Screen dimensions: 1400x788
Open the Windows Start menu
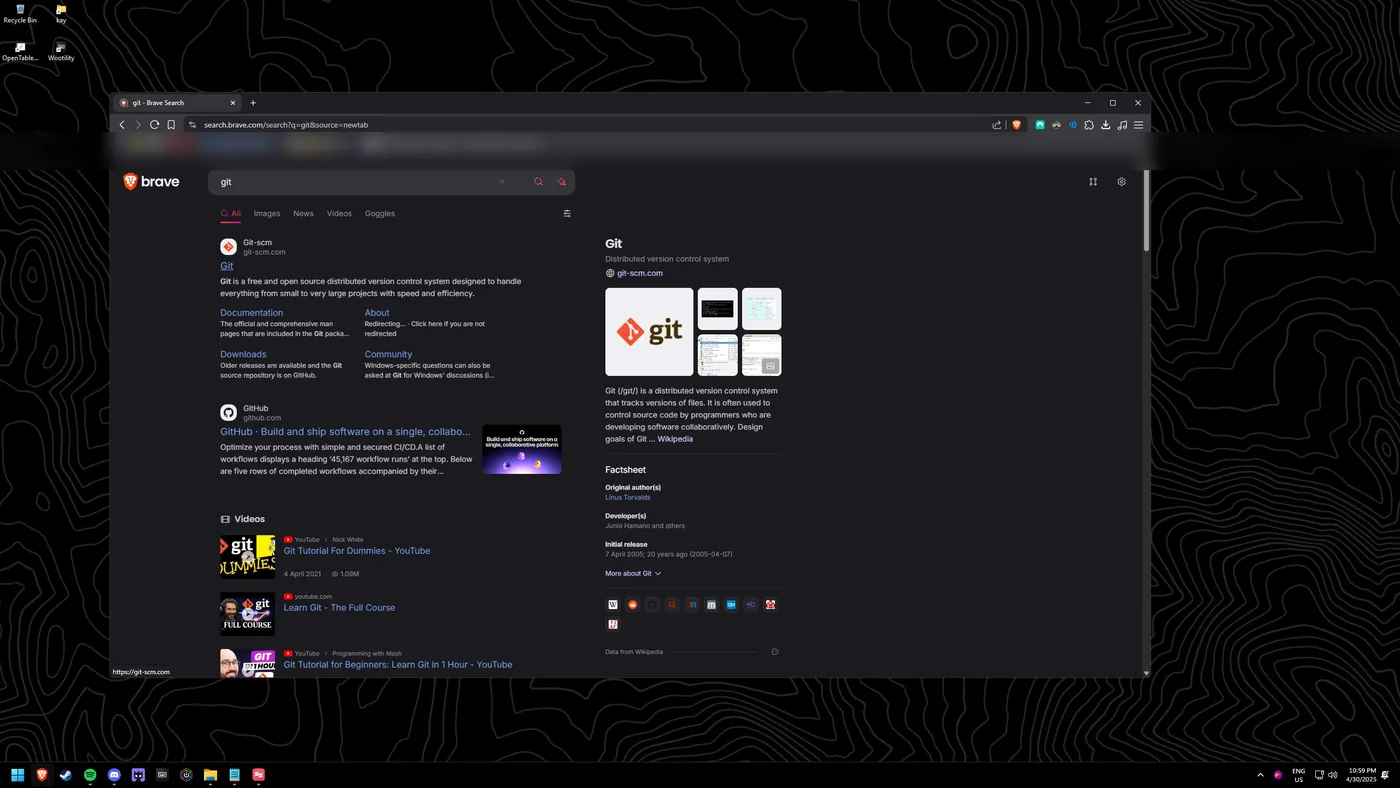17,775
